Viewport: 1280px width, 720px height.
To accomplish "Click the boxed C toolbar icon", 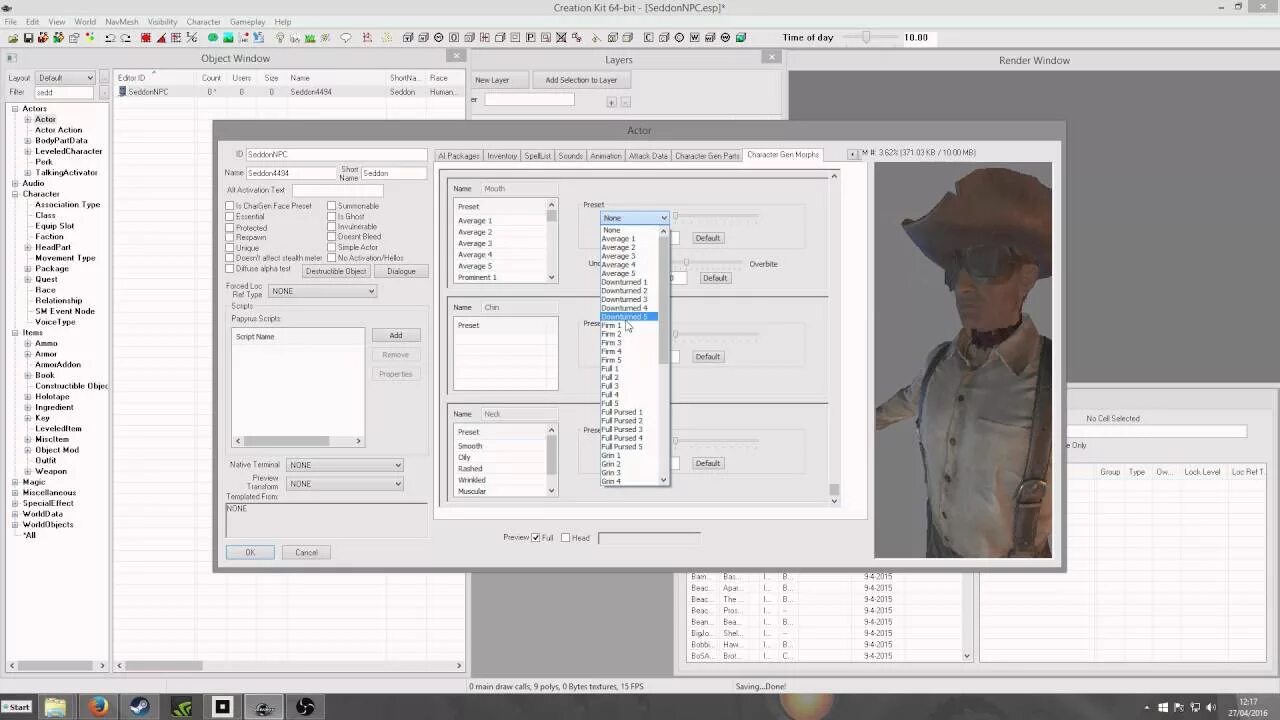I will pos(648,38).
